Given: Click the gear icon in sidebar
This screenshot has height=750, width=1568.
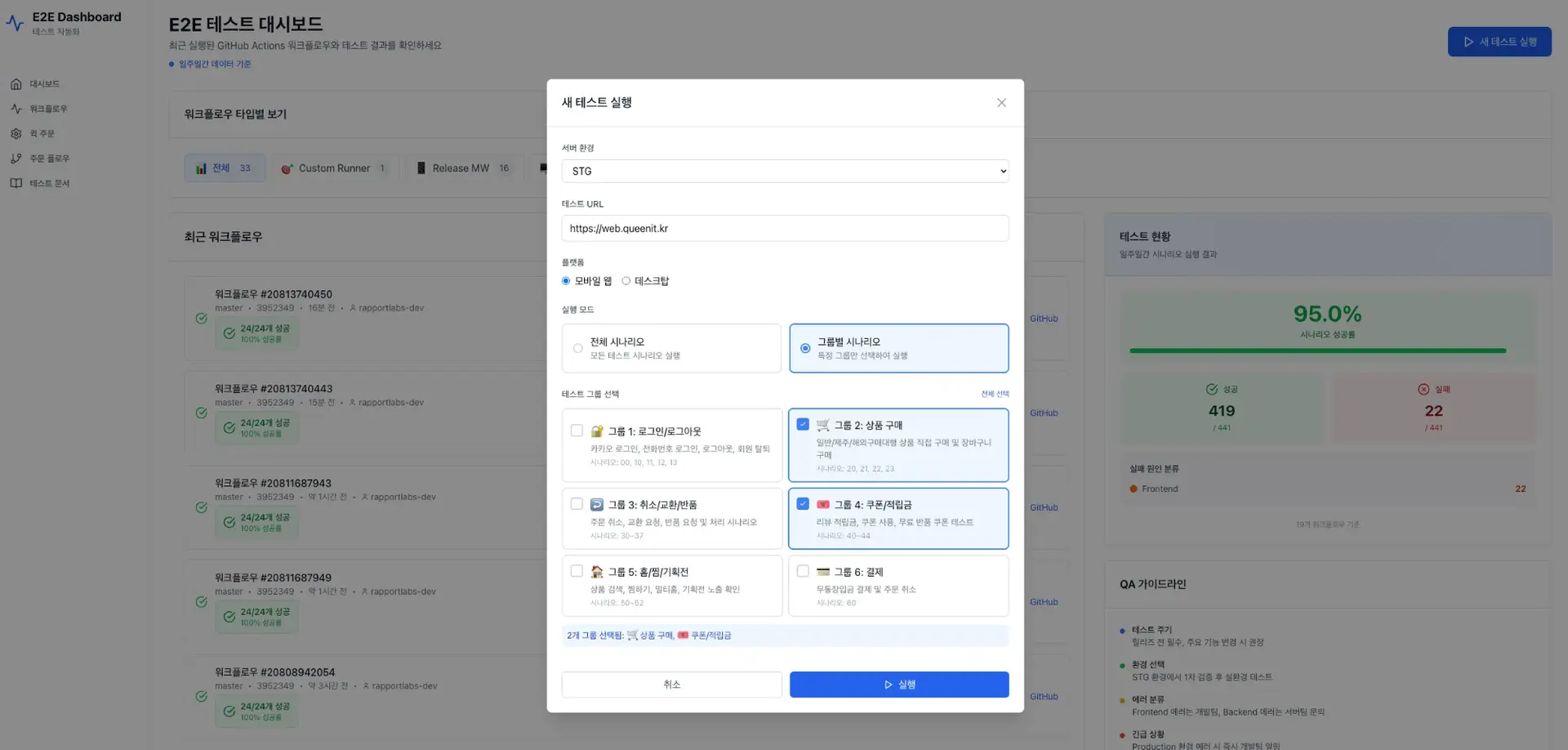Looking at the screenshot, I should (x=16, y=134).
